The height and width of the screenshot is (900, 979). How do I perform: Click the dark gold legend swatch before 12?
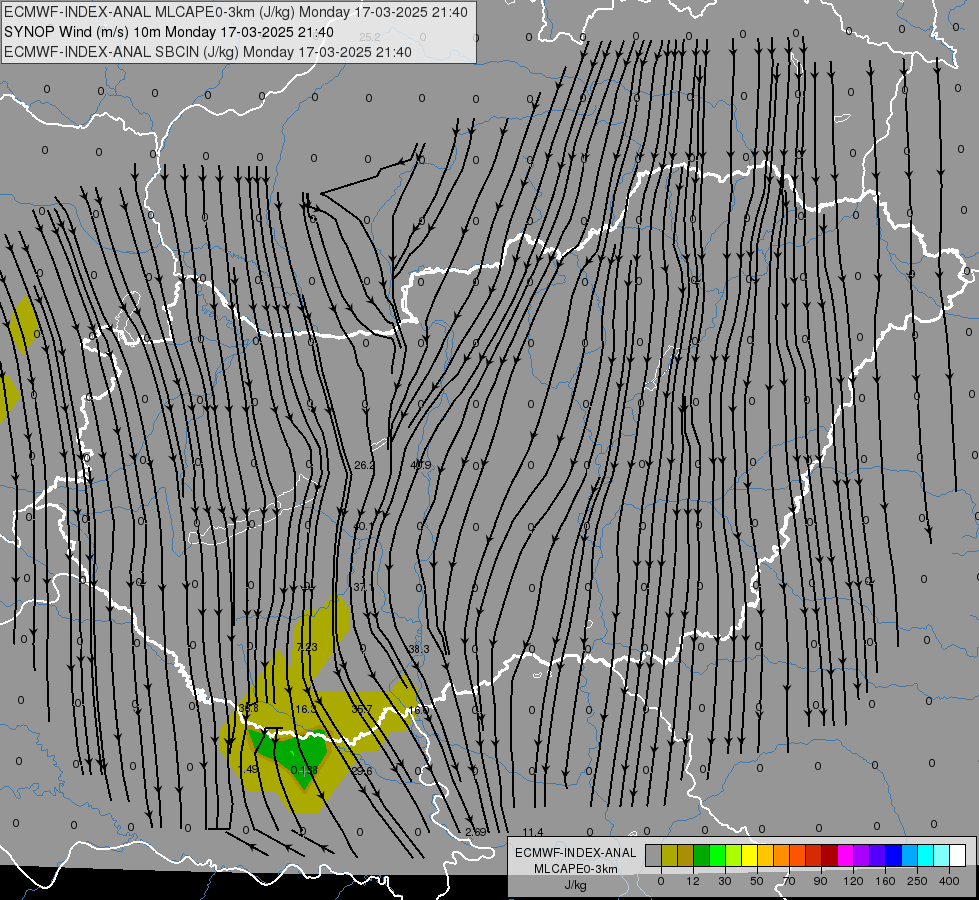pos(686,855)
